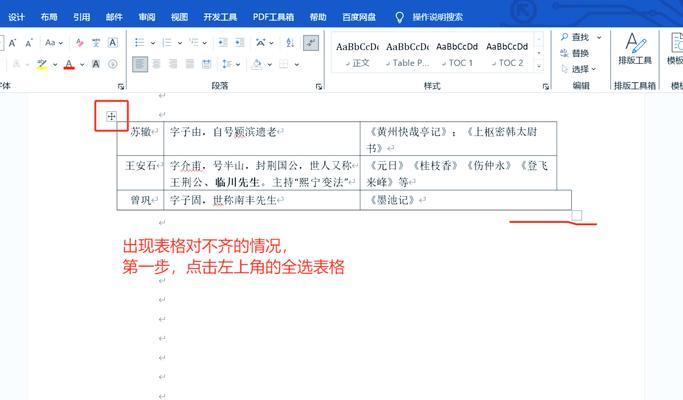683x400 pixels.
Task: Toggle distributed alignment
Action: (x=206, y=64)
